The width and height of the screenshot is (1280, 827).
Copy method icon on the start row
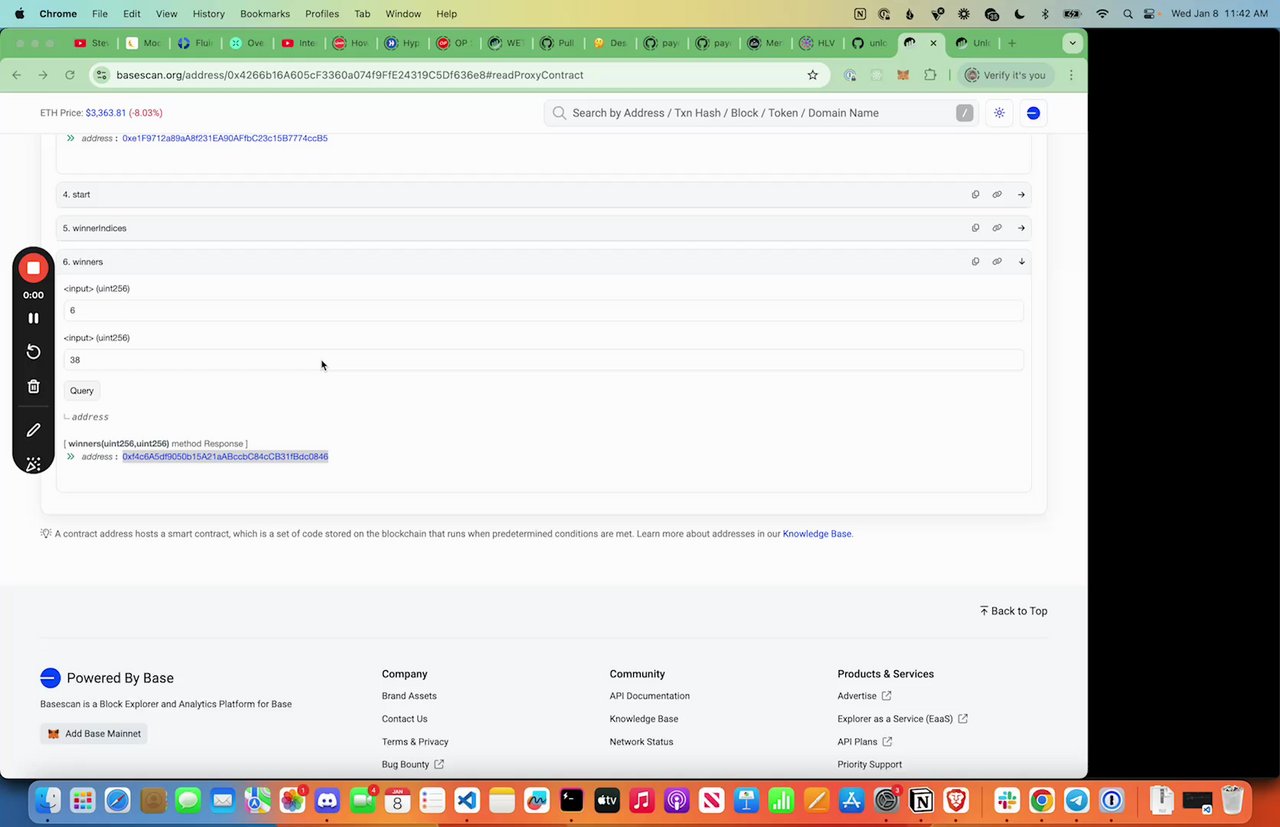click(975, 195)
